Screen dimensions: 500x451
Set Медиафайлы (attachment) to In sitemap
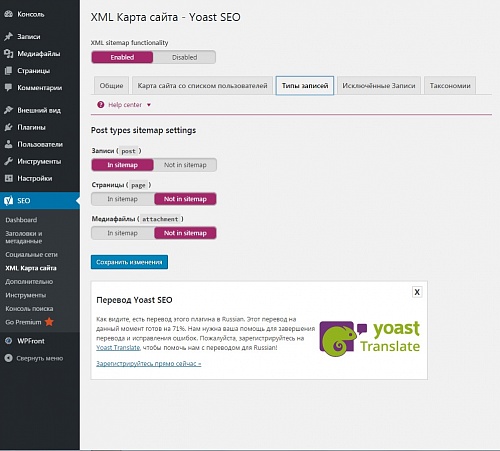[122, 233]
